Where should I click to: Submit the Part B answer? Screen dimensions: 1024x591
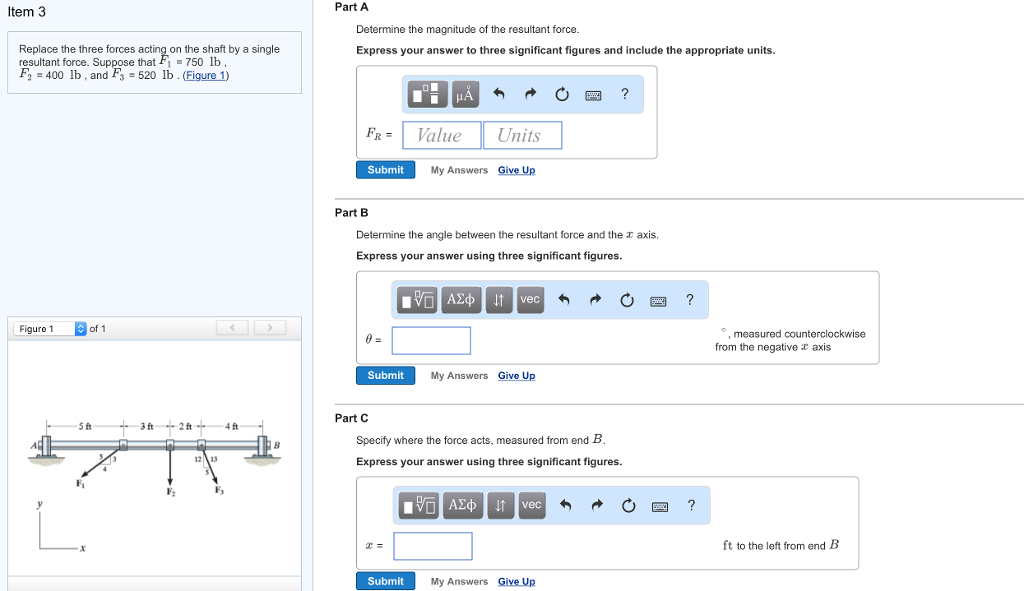pyautogui.click(x=385, y=375)
